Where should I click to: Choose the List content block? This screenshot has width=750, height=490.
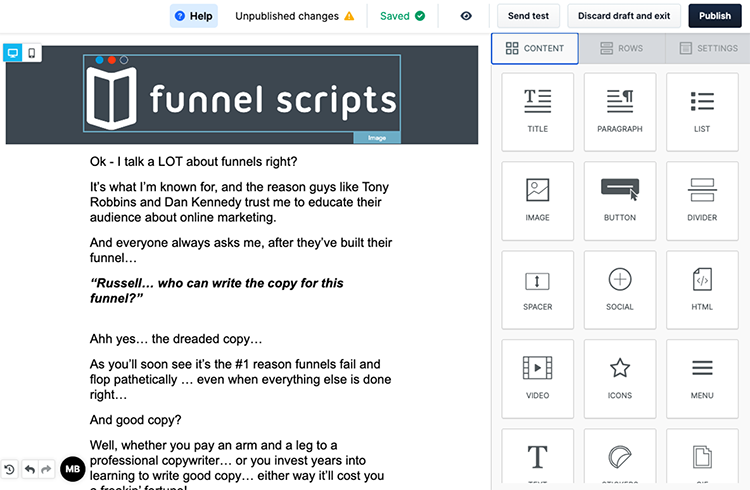pyautogui.click(x=701, y=109)
